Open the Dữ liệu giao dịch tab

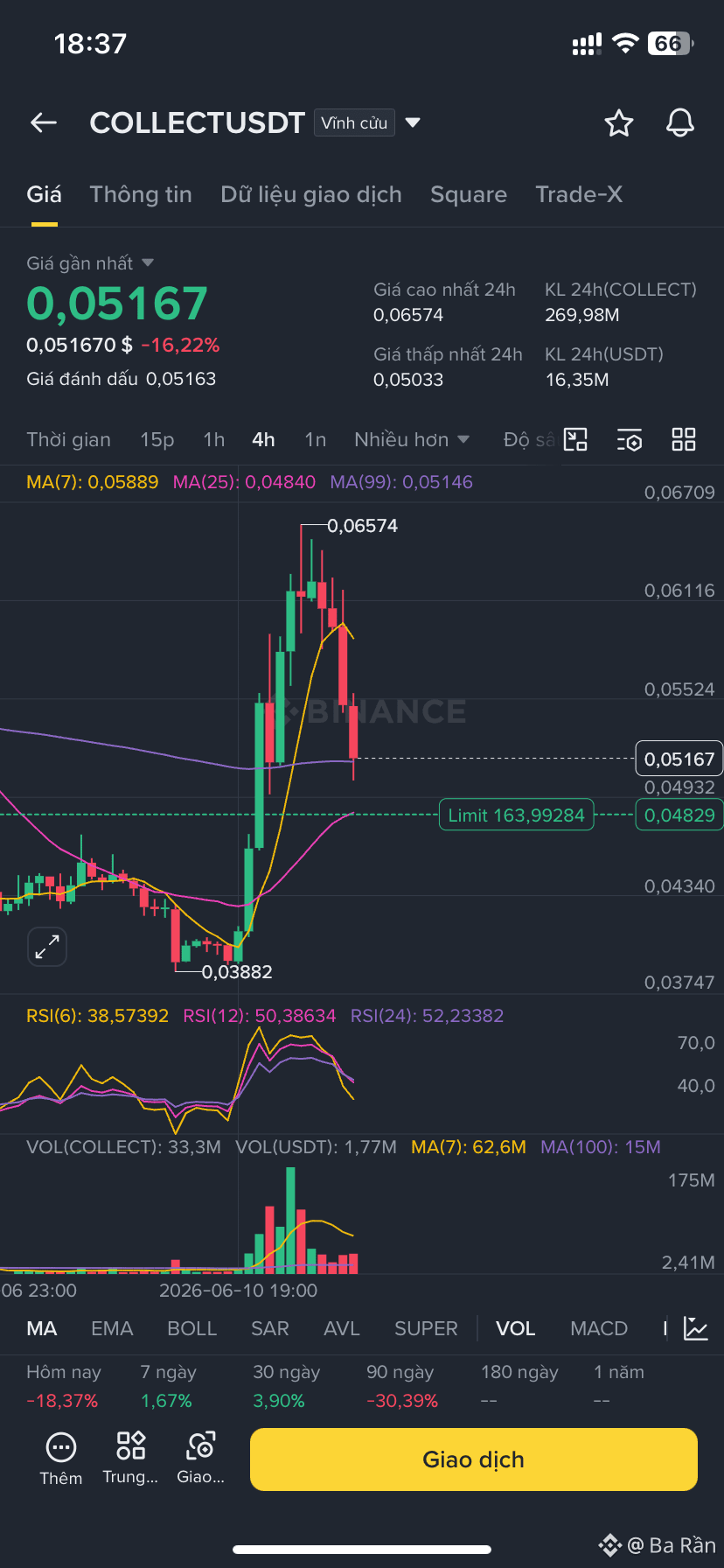click(311, 194)
